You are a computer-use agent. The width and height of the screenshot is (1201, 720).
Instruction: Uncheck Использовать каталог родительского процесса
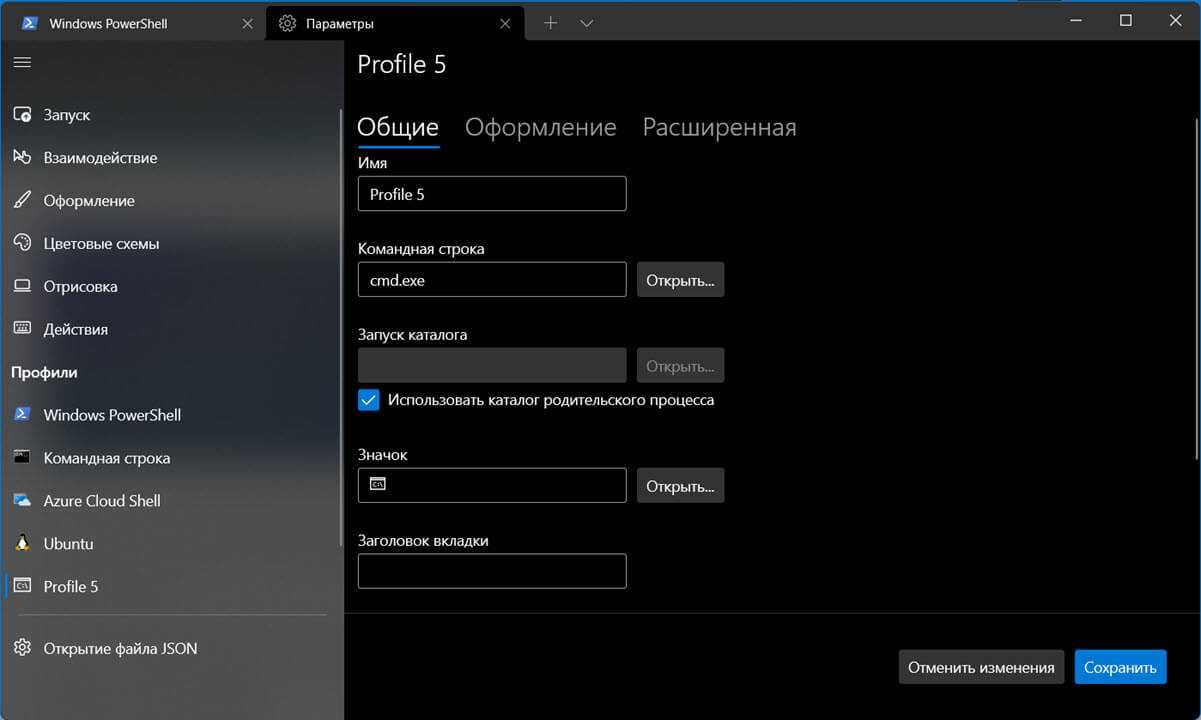pyautogui.click(x=369, y=400)
